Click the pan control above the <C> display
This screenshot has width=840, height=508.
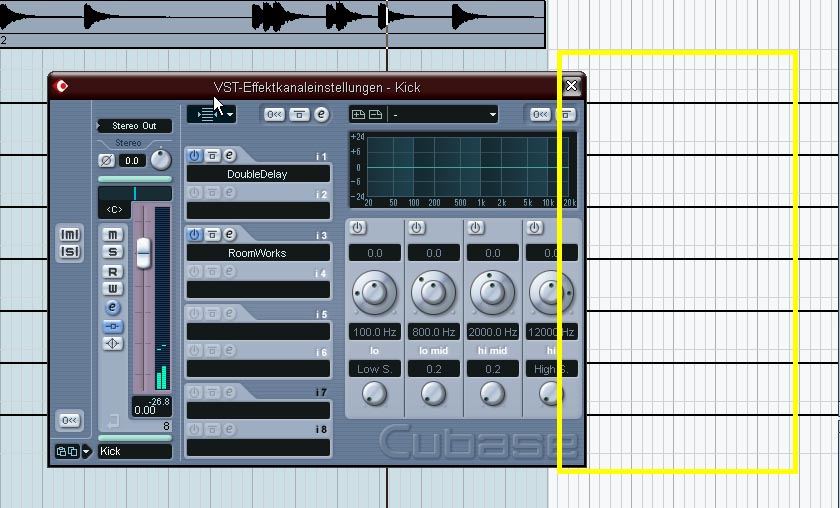click(135, 193)
